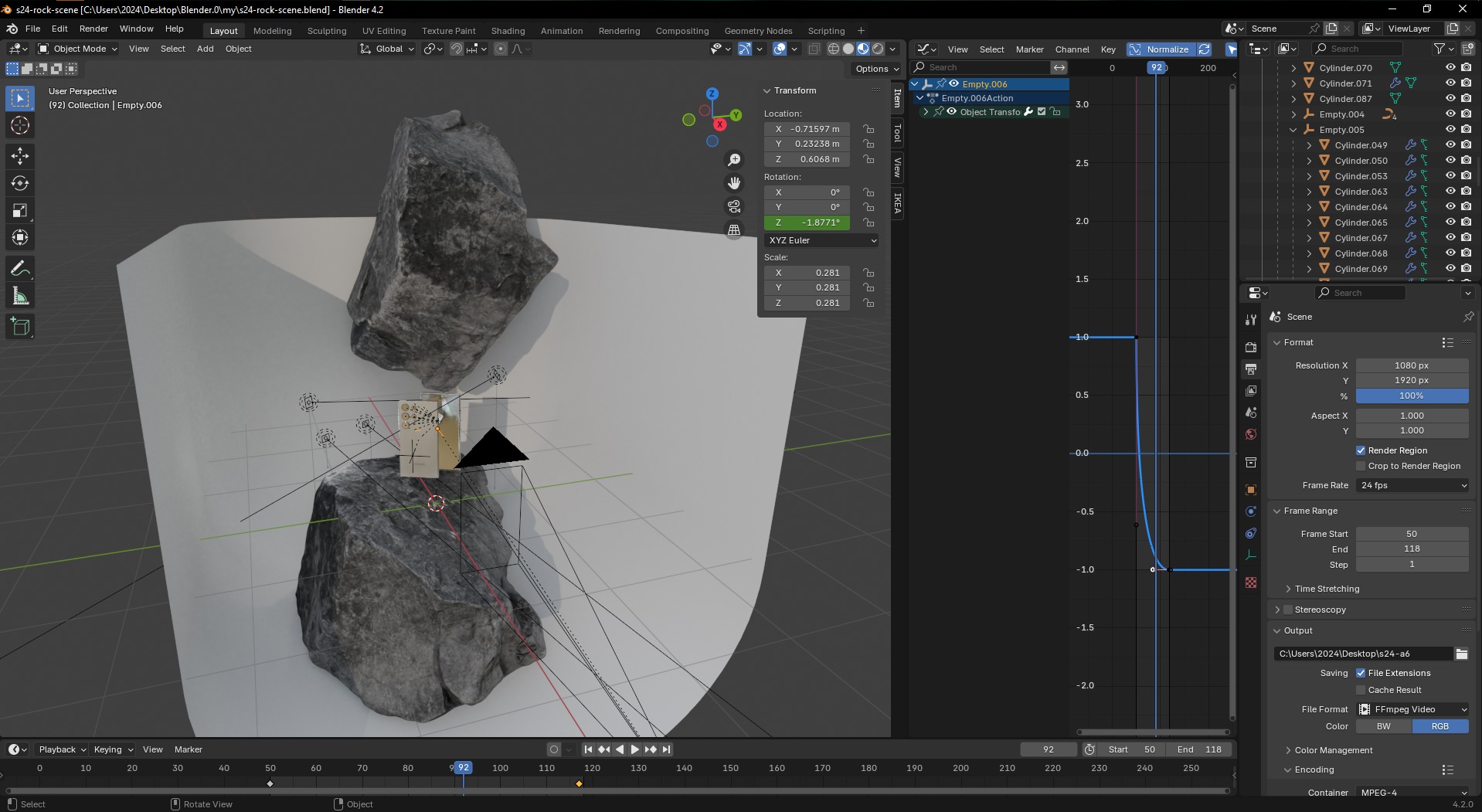Viewport: 1482px width, 812px height.
Task: Enable Stereoscopy checkbox
Action: tap(1288, 610)
